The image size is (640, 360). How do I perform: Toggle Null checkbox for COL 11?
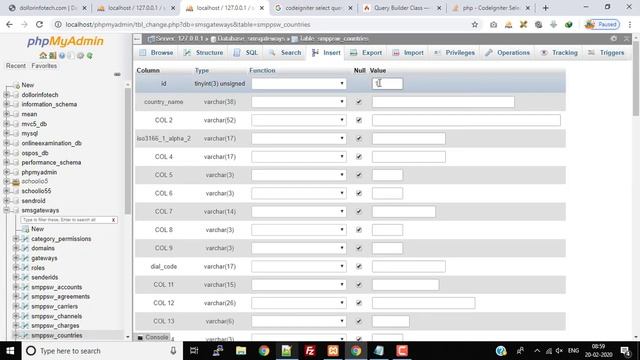click(359, 284)
